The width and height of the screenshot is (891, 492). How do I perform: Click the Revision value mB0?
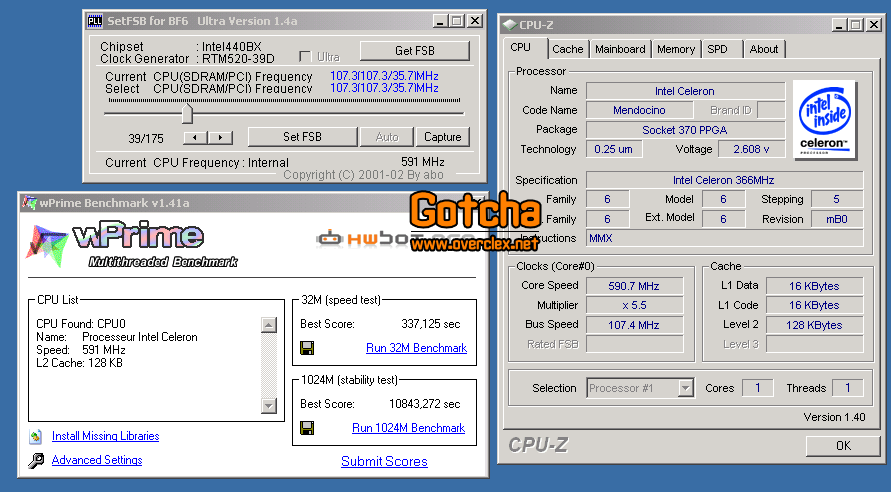click(837, 219)
